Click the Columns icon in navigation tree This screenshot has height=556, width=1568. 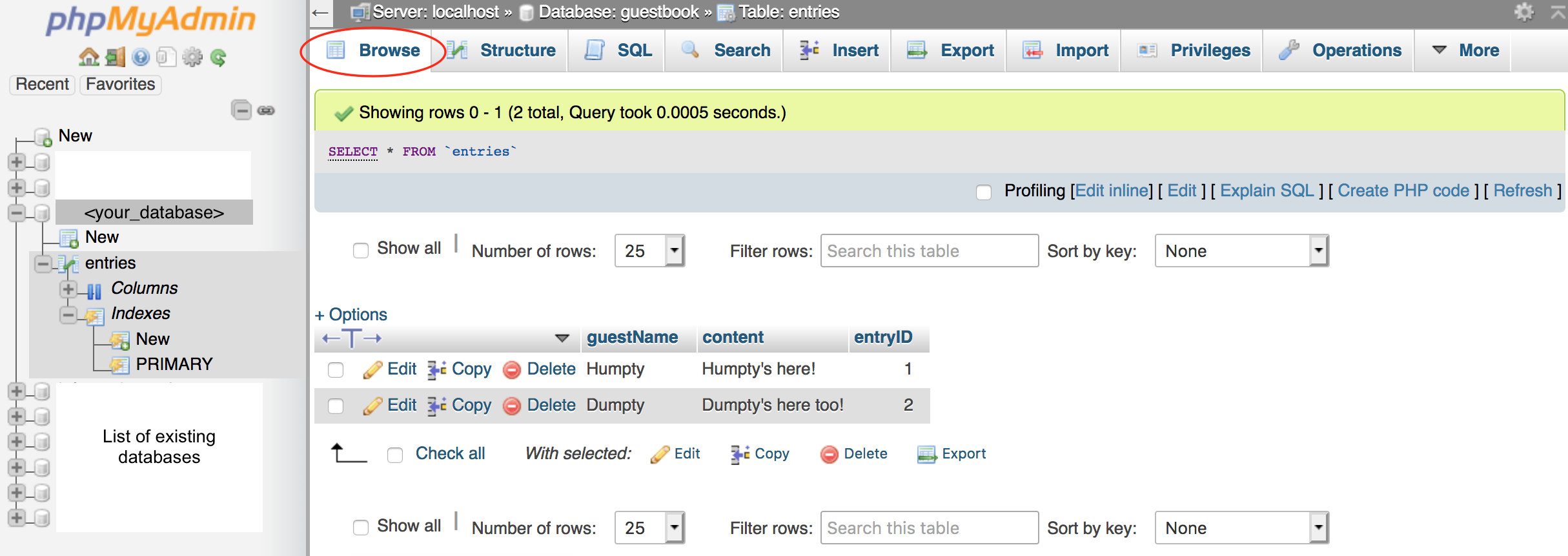coord(94,291)
